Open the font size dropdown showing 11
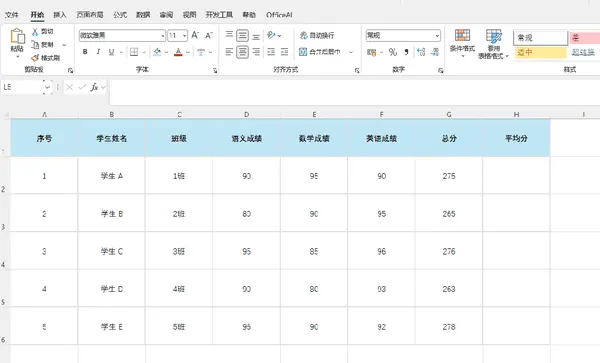Screen dimensions: 600x363 point(185,36)
